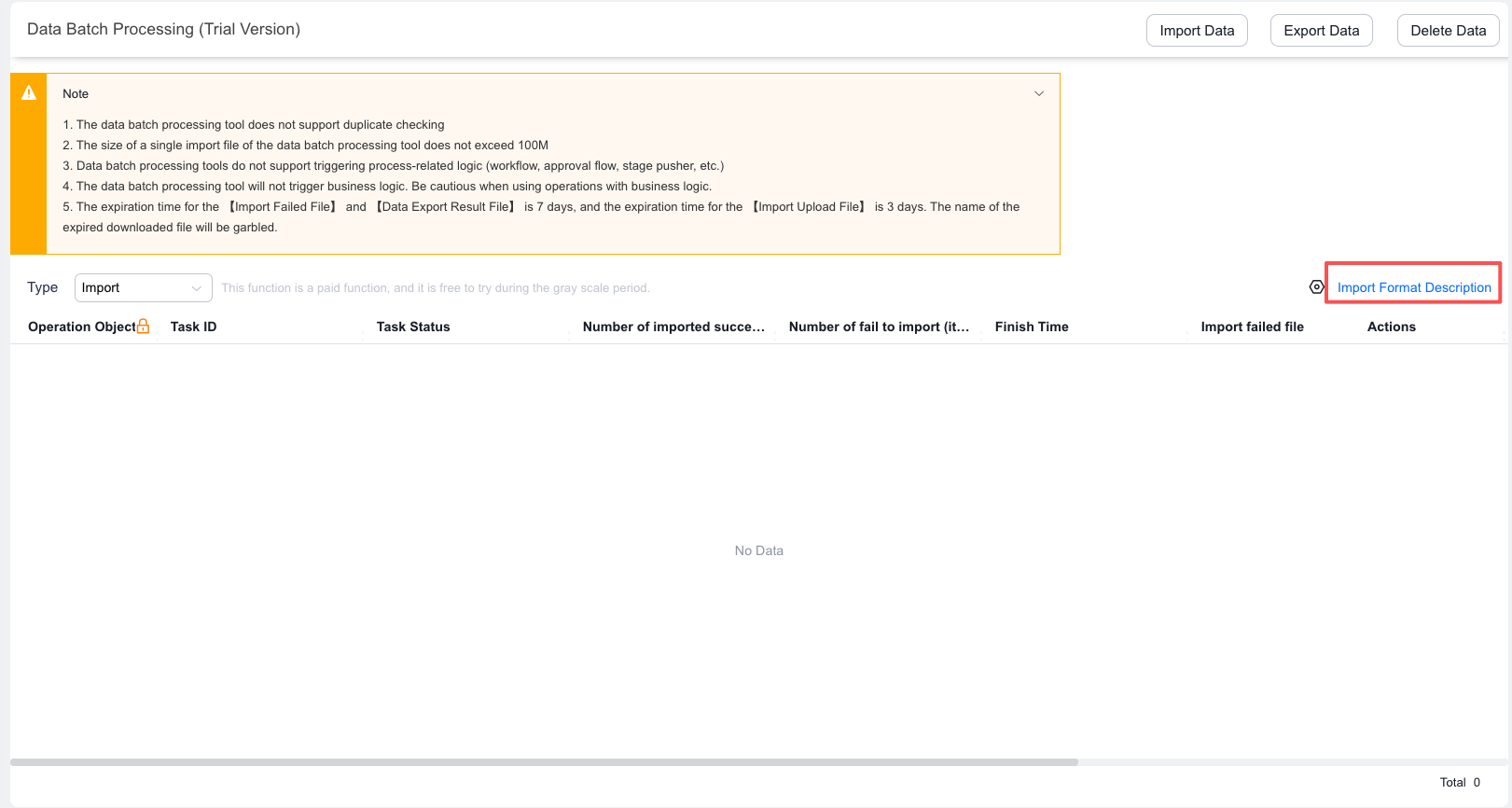This screenshot has width=1512, height=808.
Task: Click the Number of imported succe… column header
Action: click(673, 327)
